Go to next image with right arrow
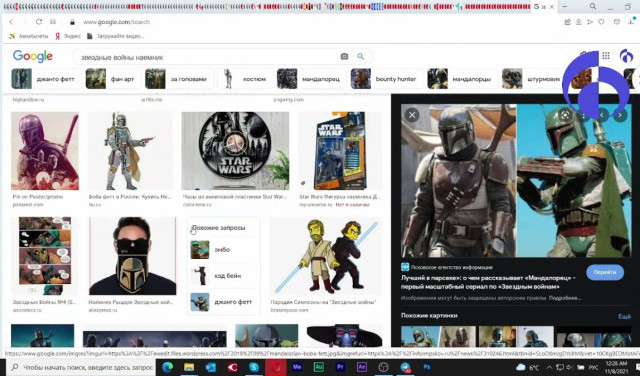The width and height of the screenshot is (640, 376). tap(620, 115)
